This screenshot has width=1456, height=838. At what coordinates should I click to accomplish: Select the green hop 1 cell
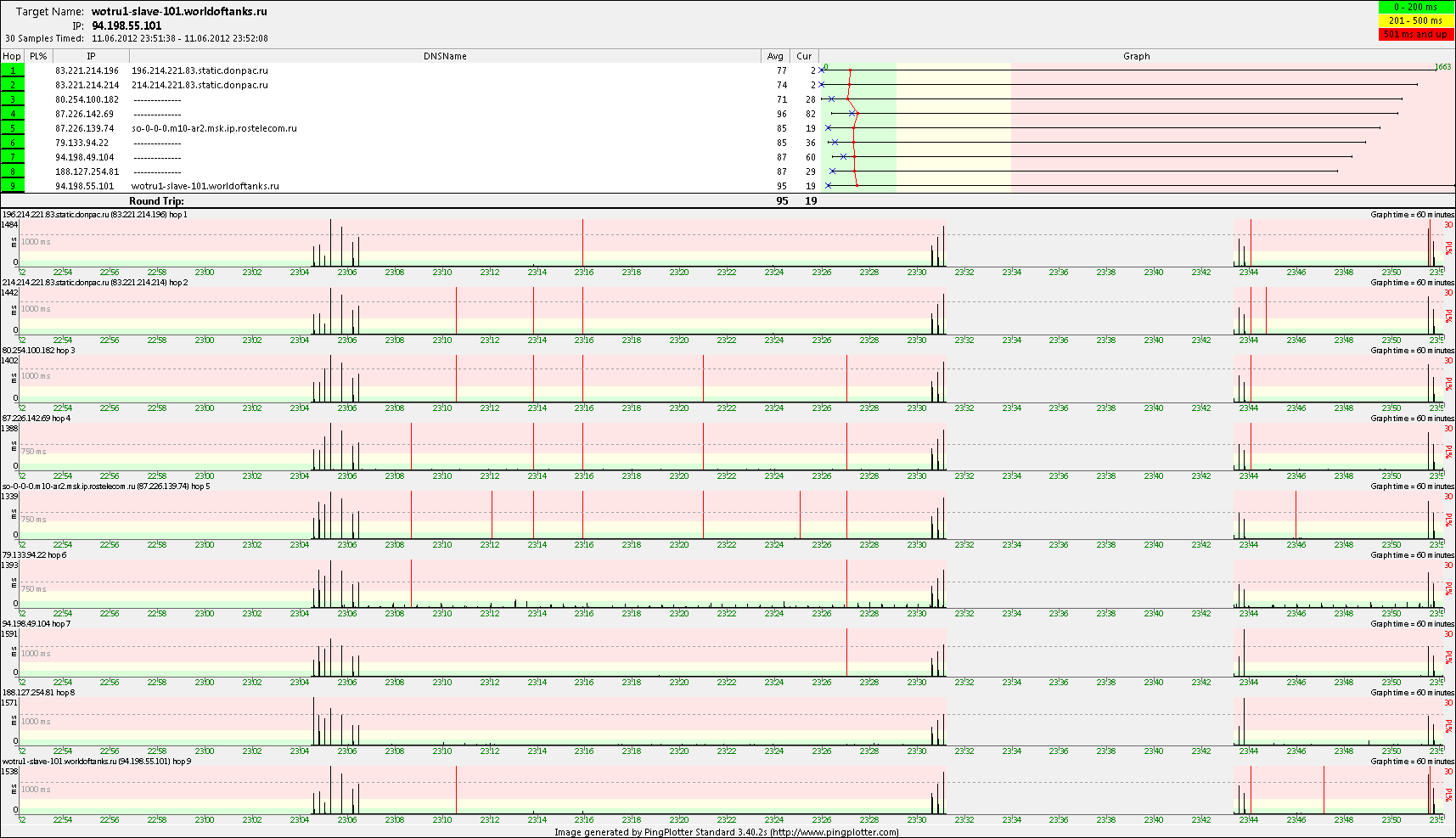13,70
